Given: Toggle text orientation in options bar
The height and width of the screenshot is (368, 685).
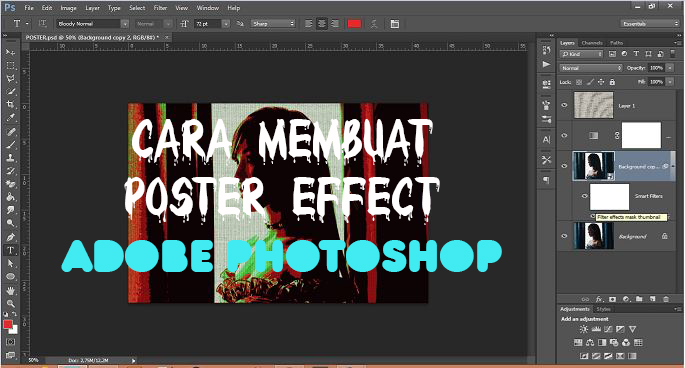Looking at the screenshot, I should 42,24.
